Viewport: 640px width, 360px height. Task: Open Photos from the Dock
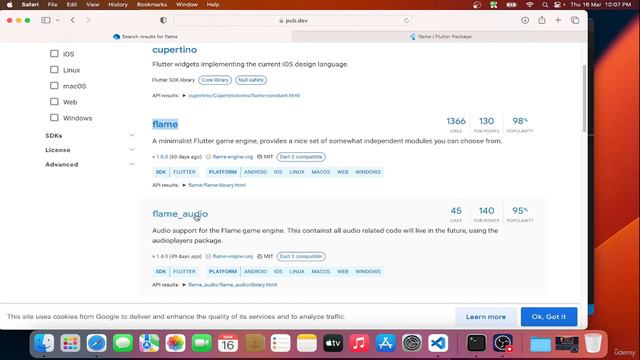click(176, 343)
